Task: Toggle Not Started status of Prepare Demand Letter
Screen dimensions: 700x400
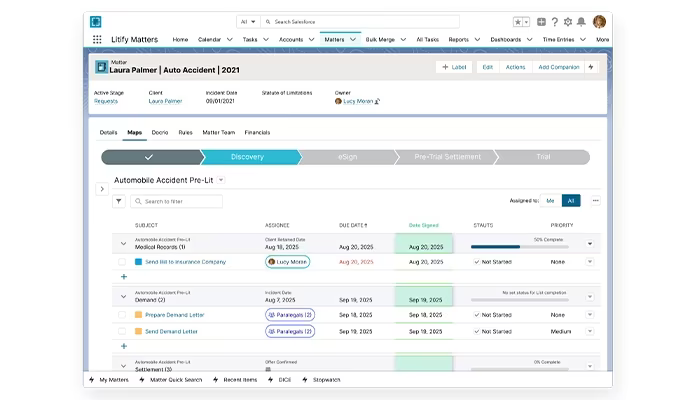Action: [476, 315]
